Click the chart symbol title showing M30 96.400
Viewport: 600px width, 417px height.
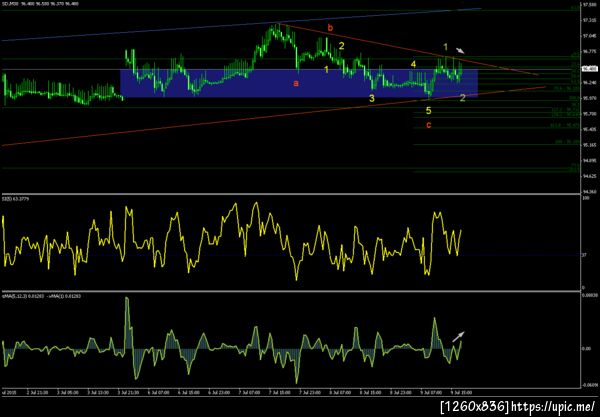(40, 3)
